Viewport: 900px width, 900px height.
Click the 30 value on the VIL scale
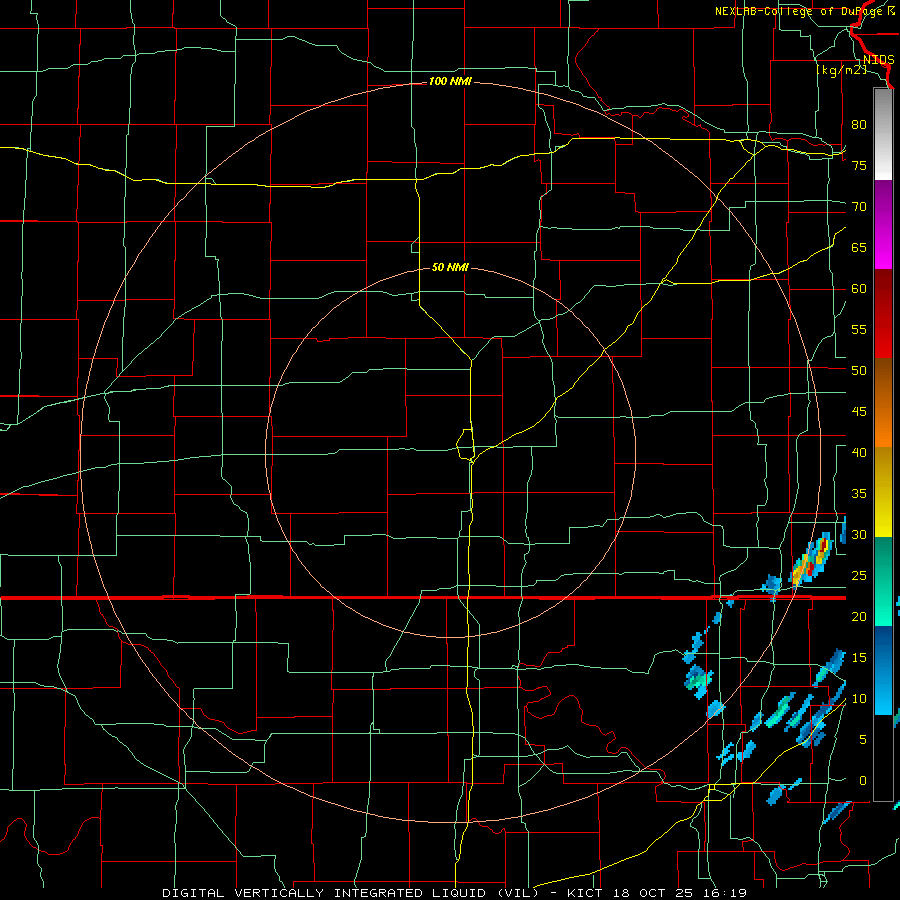coord(859,534)
